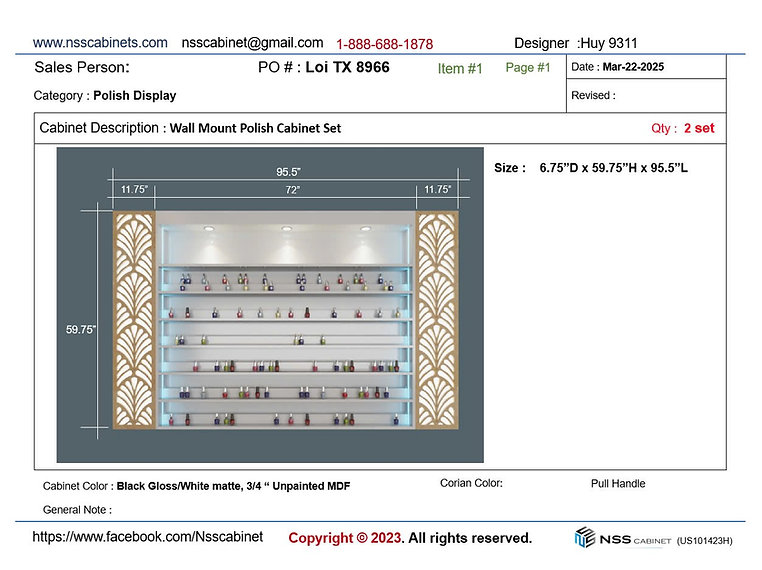Select the date Mar-22-2025
Viewport: 762px width, 570px height.
tap(633, 67)
